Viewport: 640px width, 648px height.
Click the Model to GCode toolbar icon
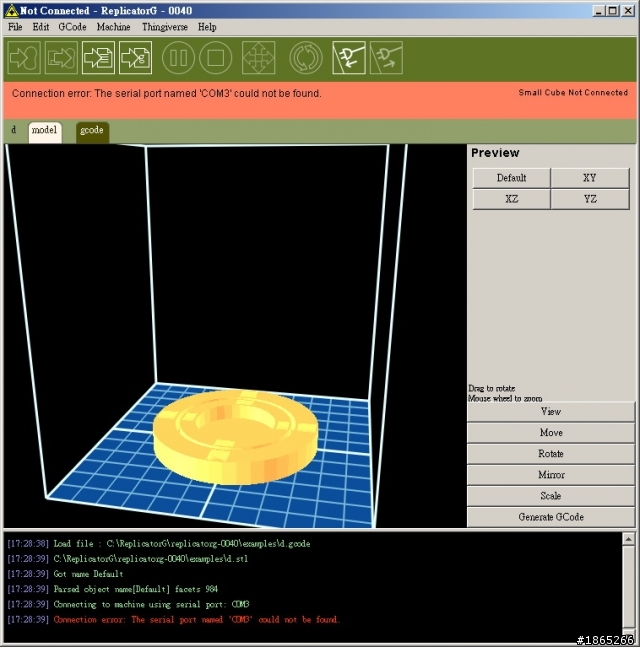click(135, 57)
